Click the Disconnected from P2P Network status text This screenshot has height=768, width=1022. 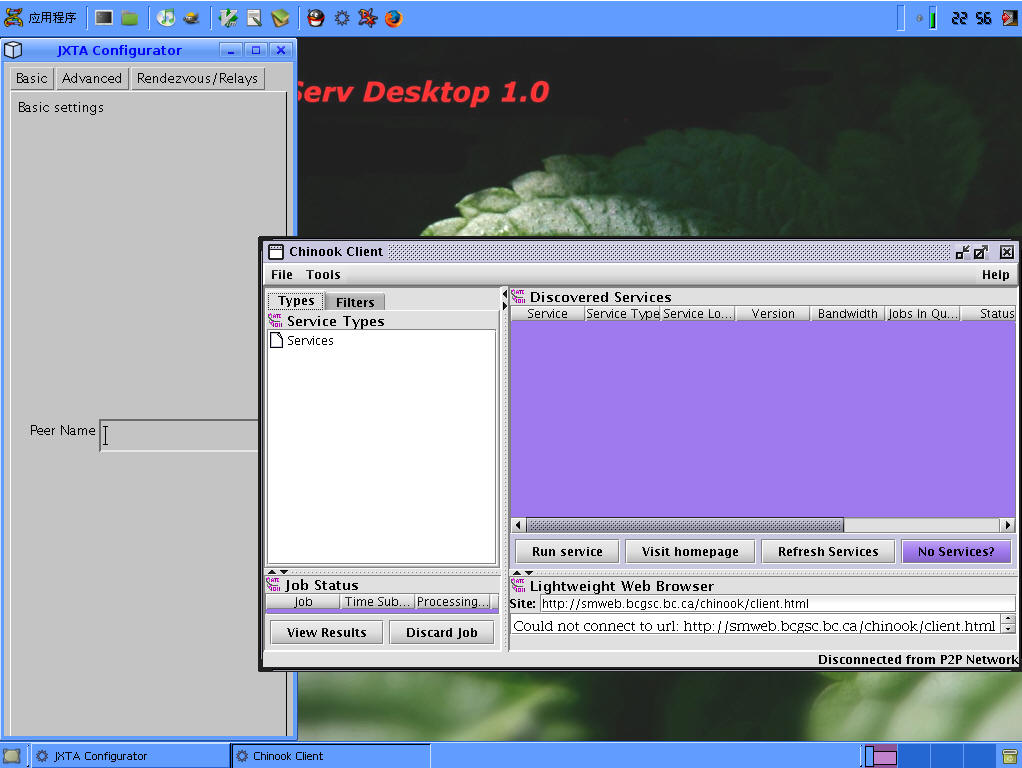pos(918,659)
